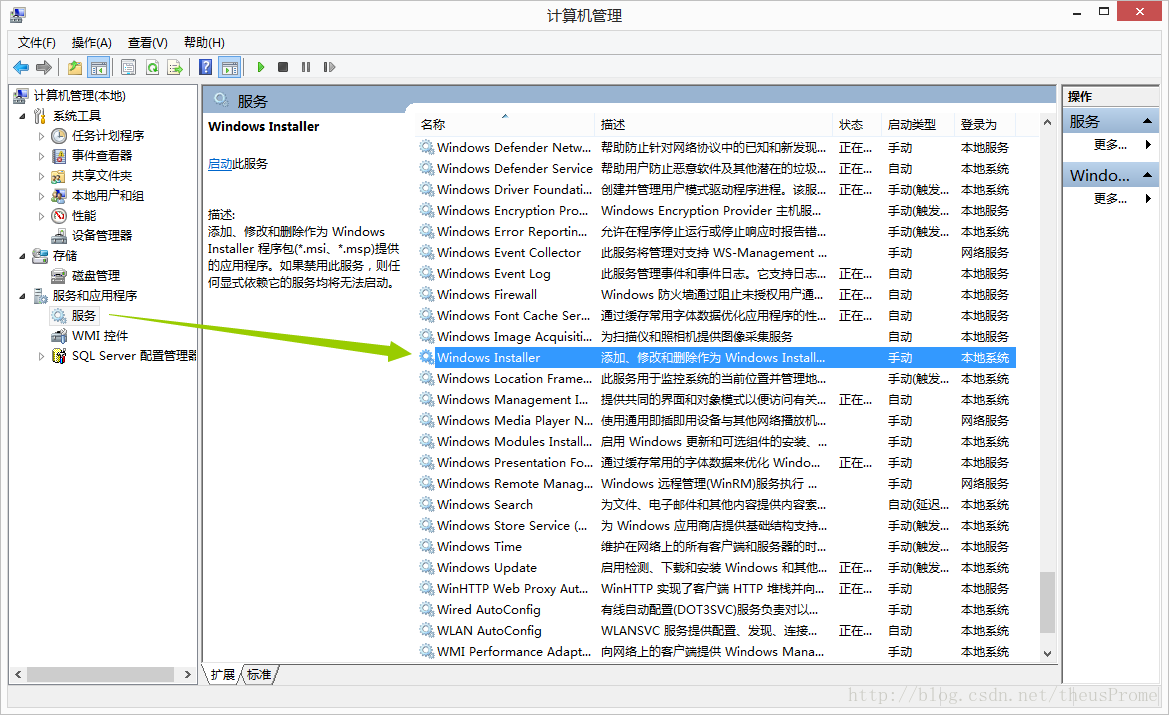
Task: Expand the 共享文件夹 node arrow
Action: [41, 176]
